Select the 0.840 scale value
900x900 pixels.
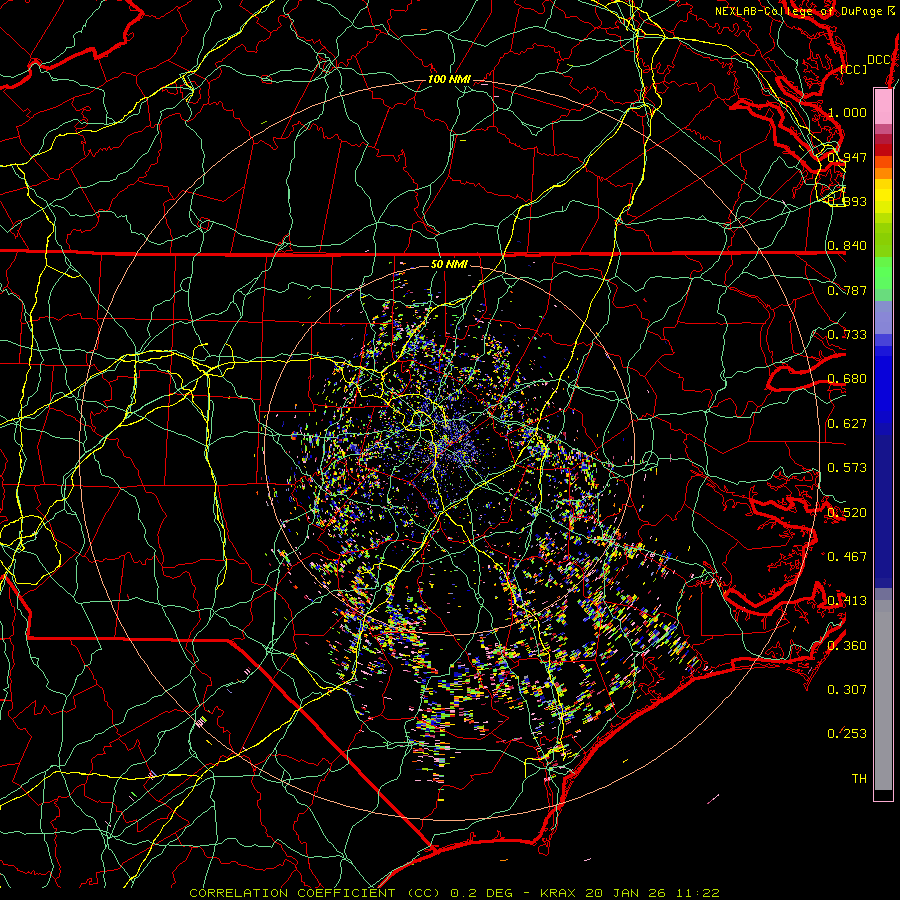click(847, 246)
